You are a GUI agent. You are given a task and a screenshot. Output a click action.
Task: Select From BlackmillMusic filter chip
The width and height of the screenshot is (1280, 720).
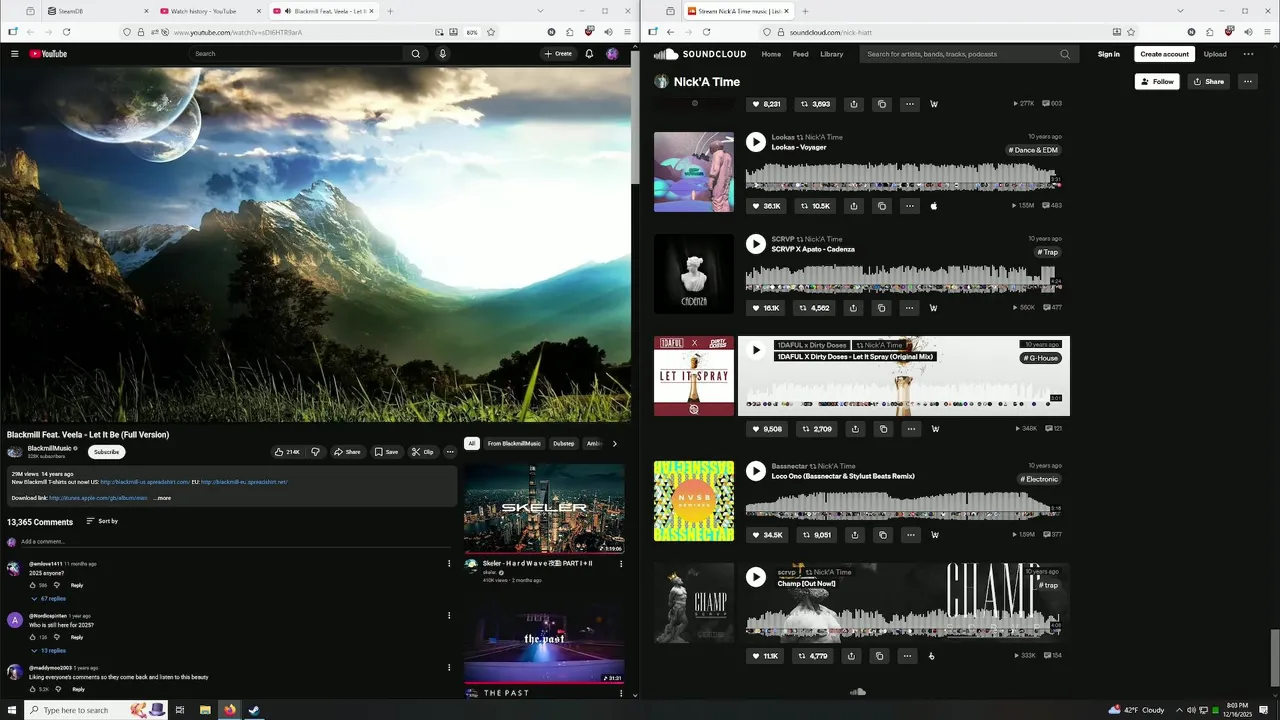click(x=514, y=443)
